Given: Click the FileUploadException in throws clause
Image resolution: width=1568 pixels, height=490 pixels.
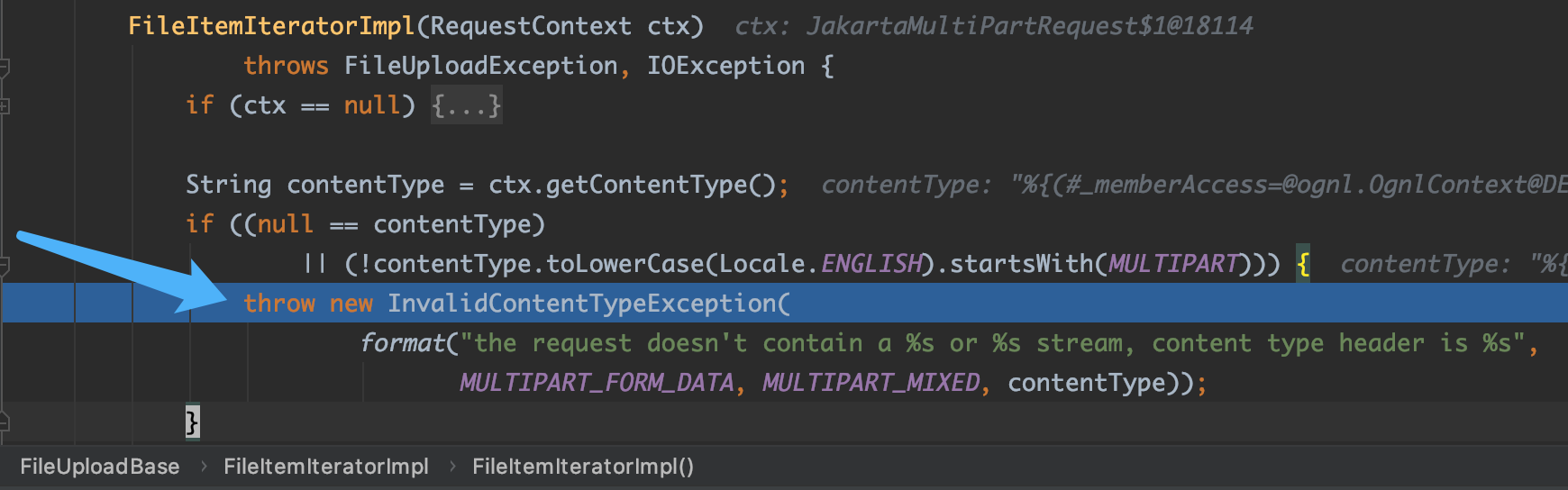Looking at the screenshot, I should [x=481, y=66].
